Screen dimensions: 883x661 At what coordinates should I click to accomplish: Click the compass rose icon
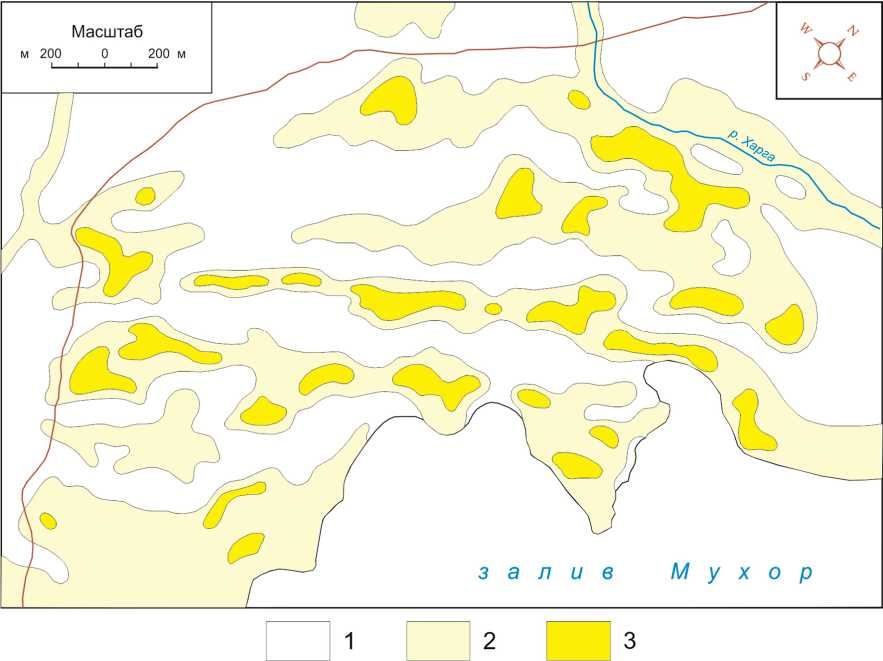click(829, 54)
